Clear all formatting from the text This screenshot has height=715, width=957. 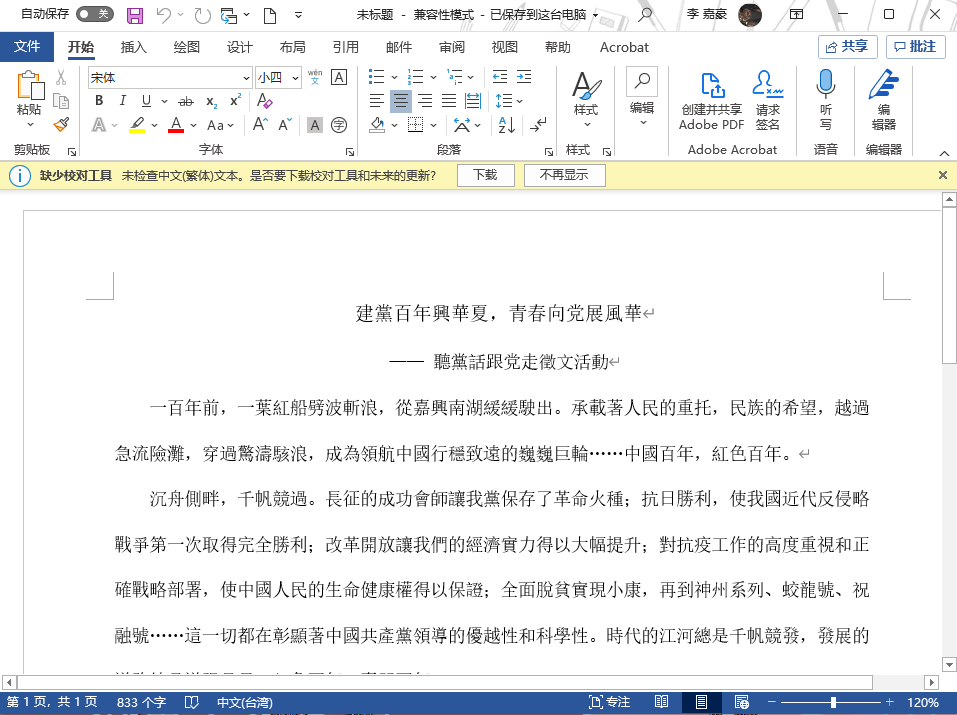pyautogui.click(x=264, y=101)
